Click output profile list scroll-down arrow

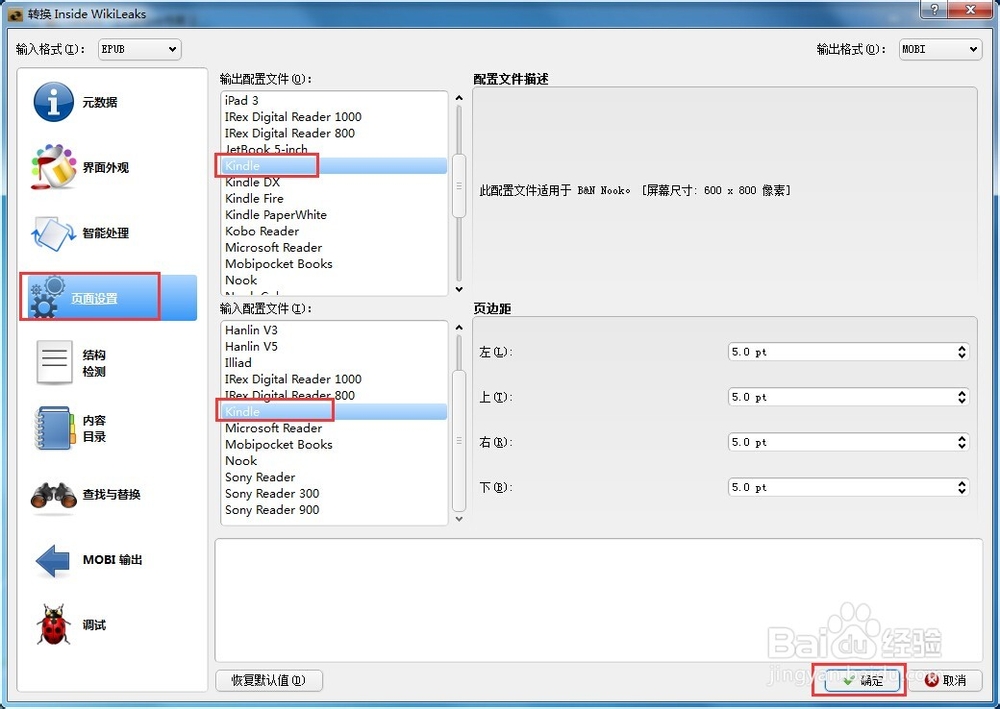(x=459, y=289)
